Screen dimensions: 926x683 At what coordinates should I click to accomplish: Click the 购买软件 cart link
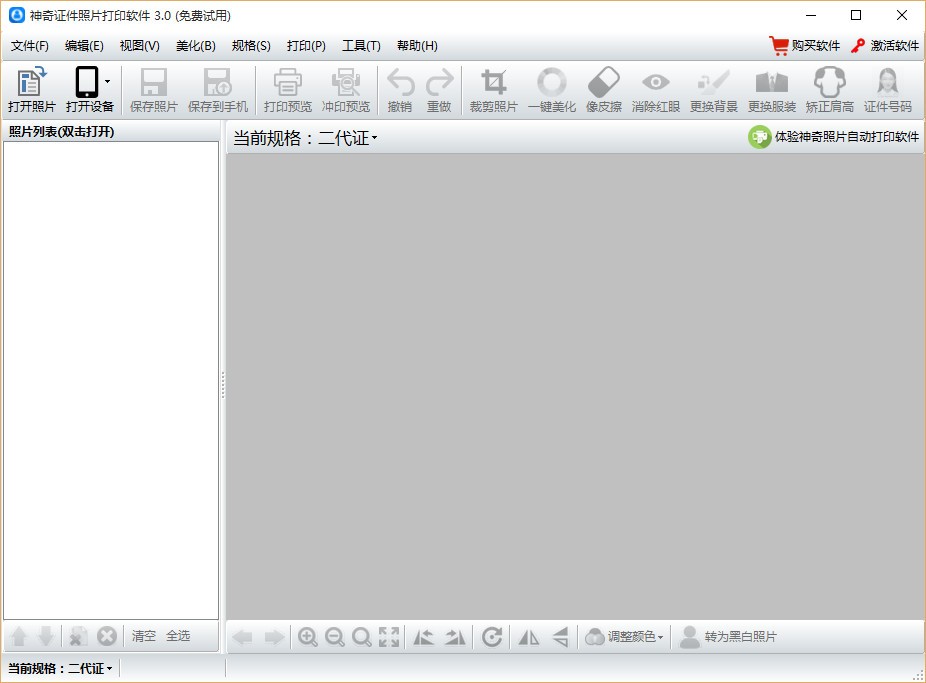click(x=804, y=45)
